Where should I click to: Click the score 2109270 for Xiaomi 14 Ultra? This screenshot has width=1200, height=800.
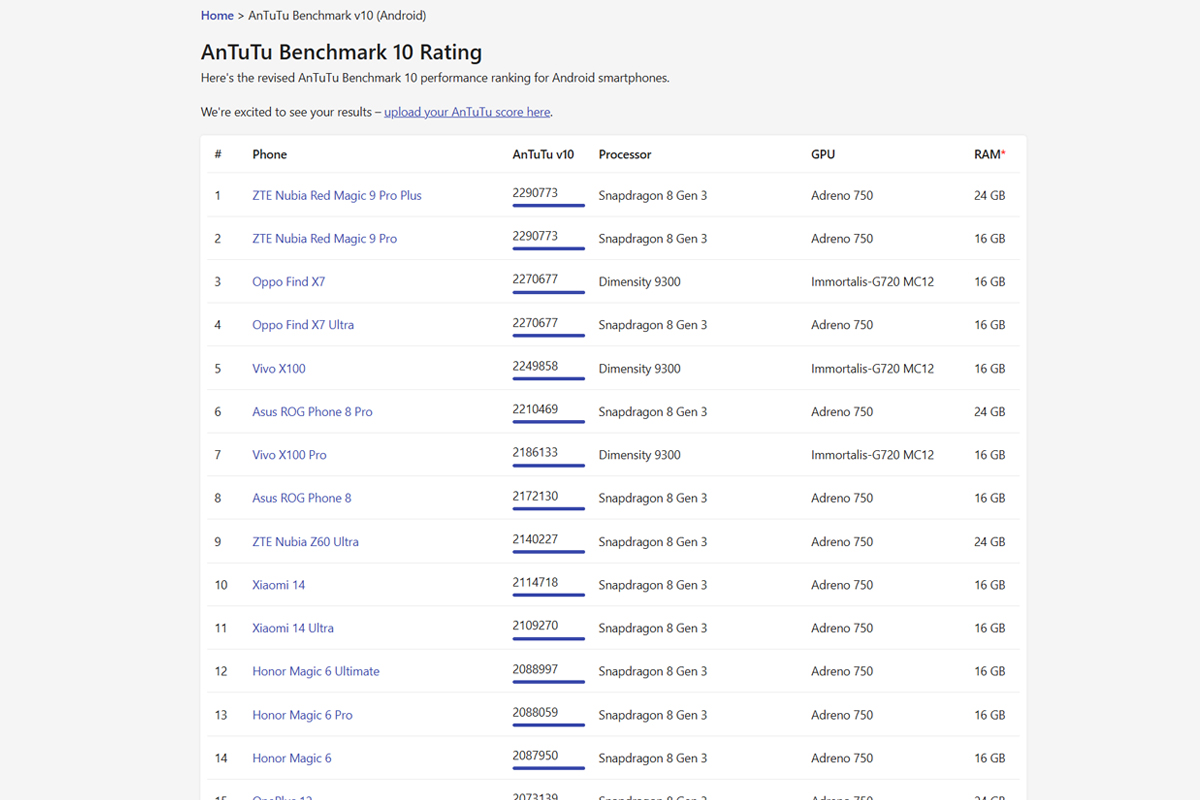(535, 625)
